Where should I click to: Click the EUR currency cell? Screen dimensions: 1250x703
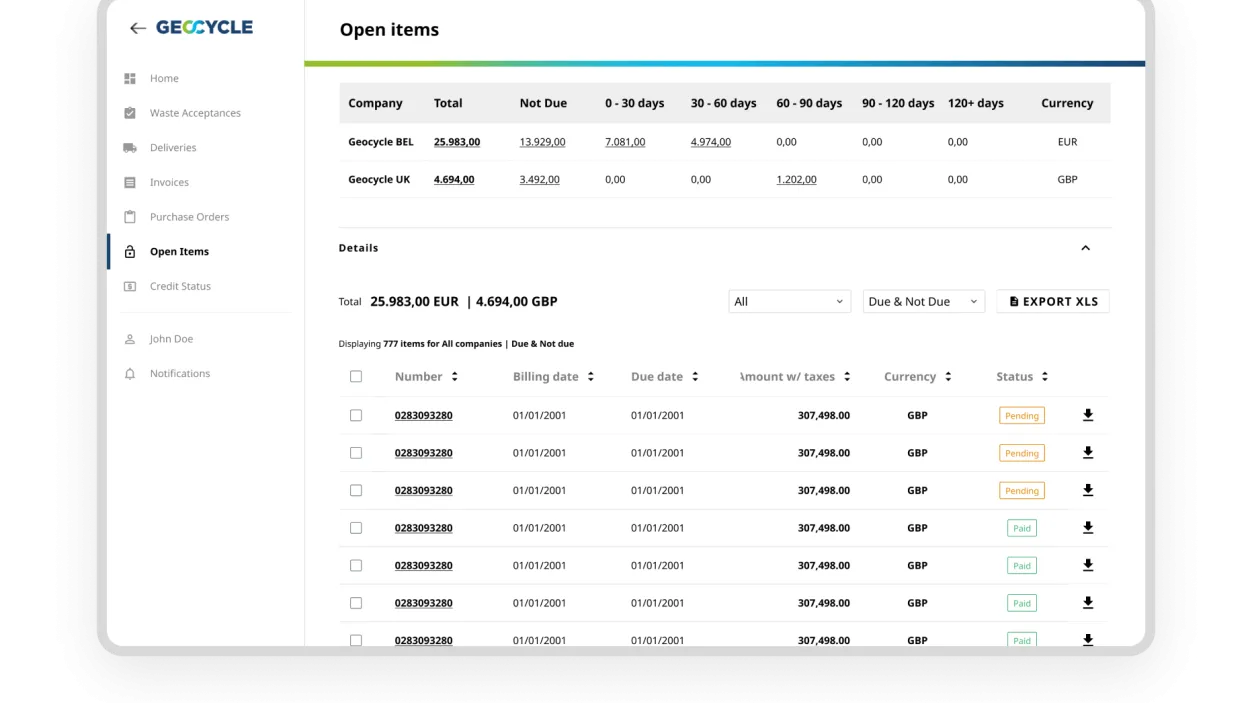click(x=1067, y=142)
